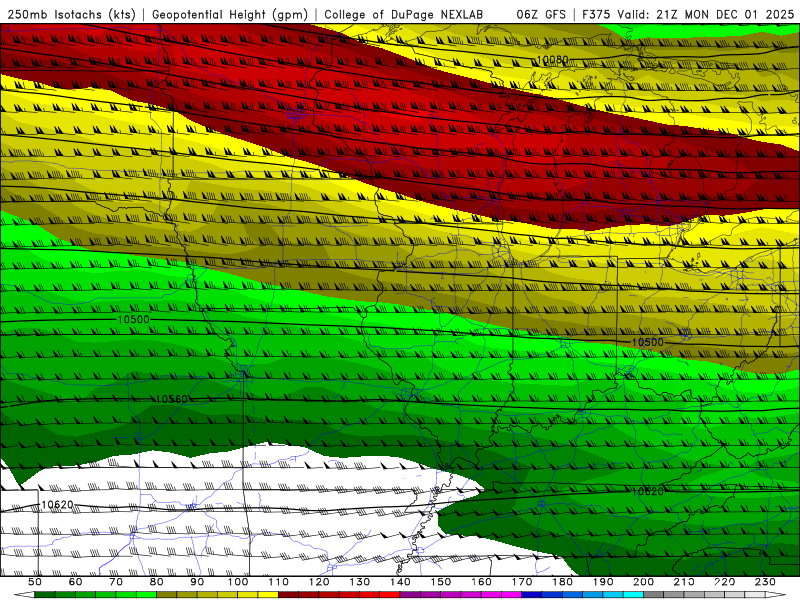Screen dimensions: 800x600
Task: Click the eastern 10500 contour label
Action: tap(647, 342)
